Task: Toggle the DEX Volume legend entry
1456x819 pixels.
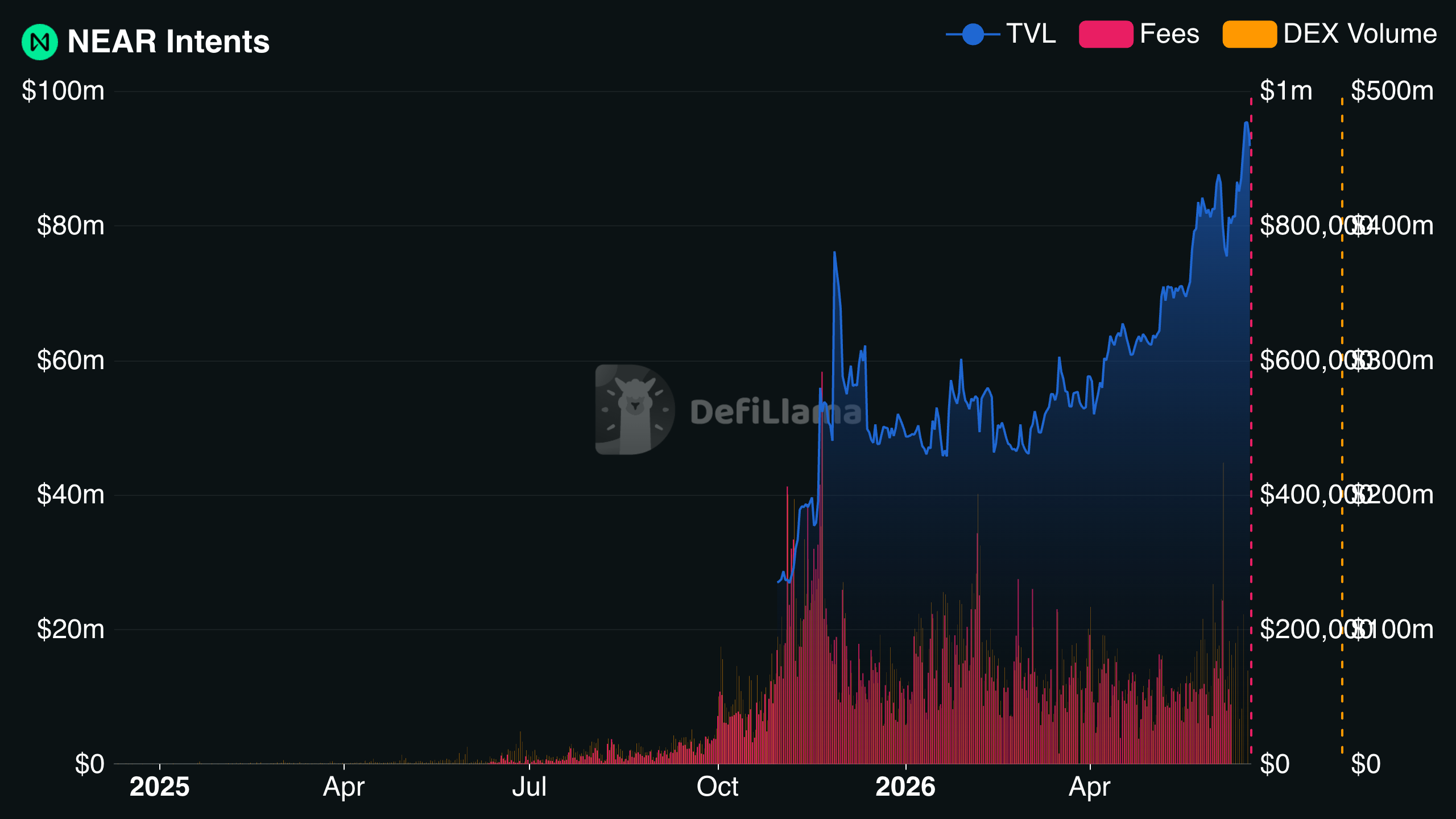Action: (1330, 34)
